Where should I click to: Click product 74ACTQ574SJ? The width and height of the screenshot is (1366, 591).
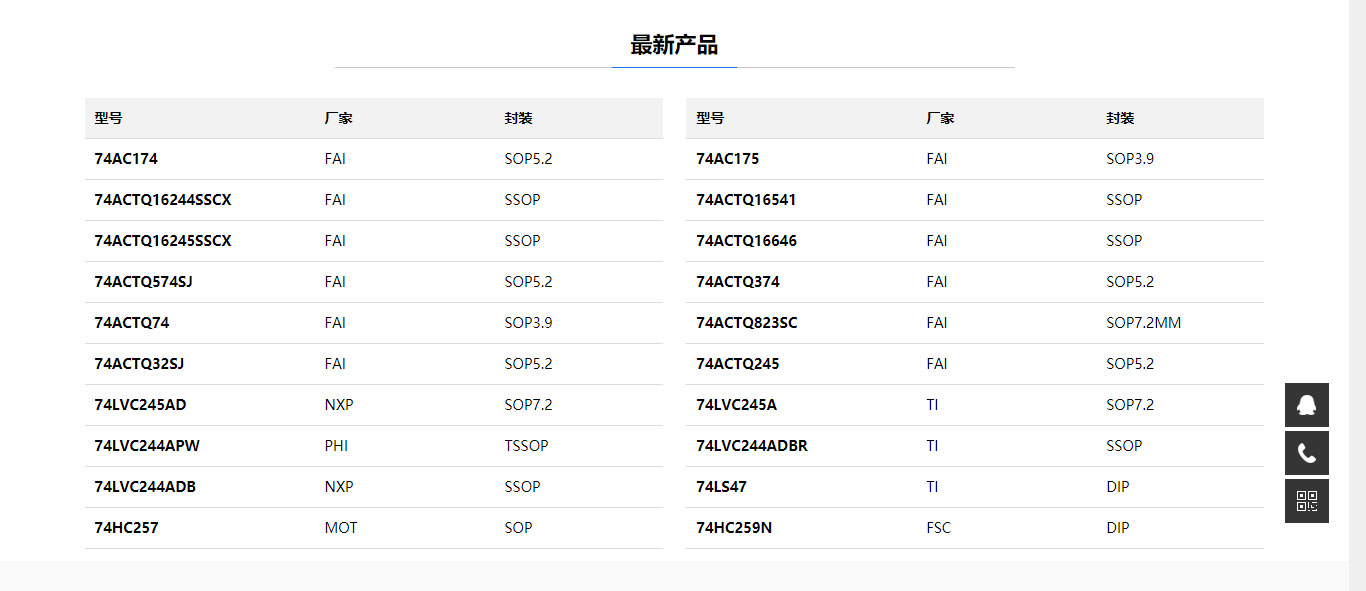click(x=143, y=282)
